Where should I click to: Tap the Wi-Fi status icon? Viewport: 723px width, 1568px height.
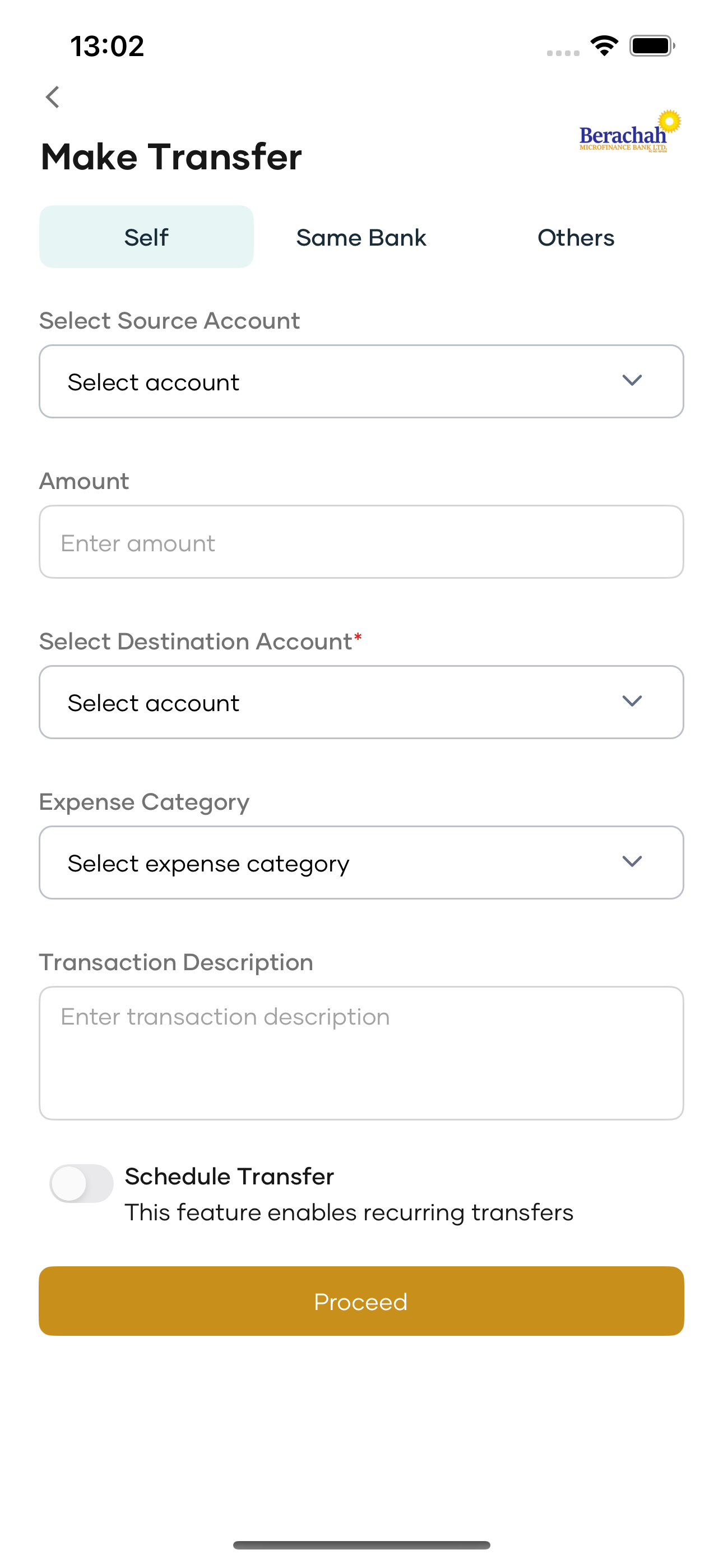tap(604, 46)
